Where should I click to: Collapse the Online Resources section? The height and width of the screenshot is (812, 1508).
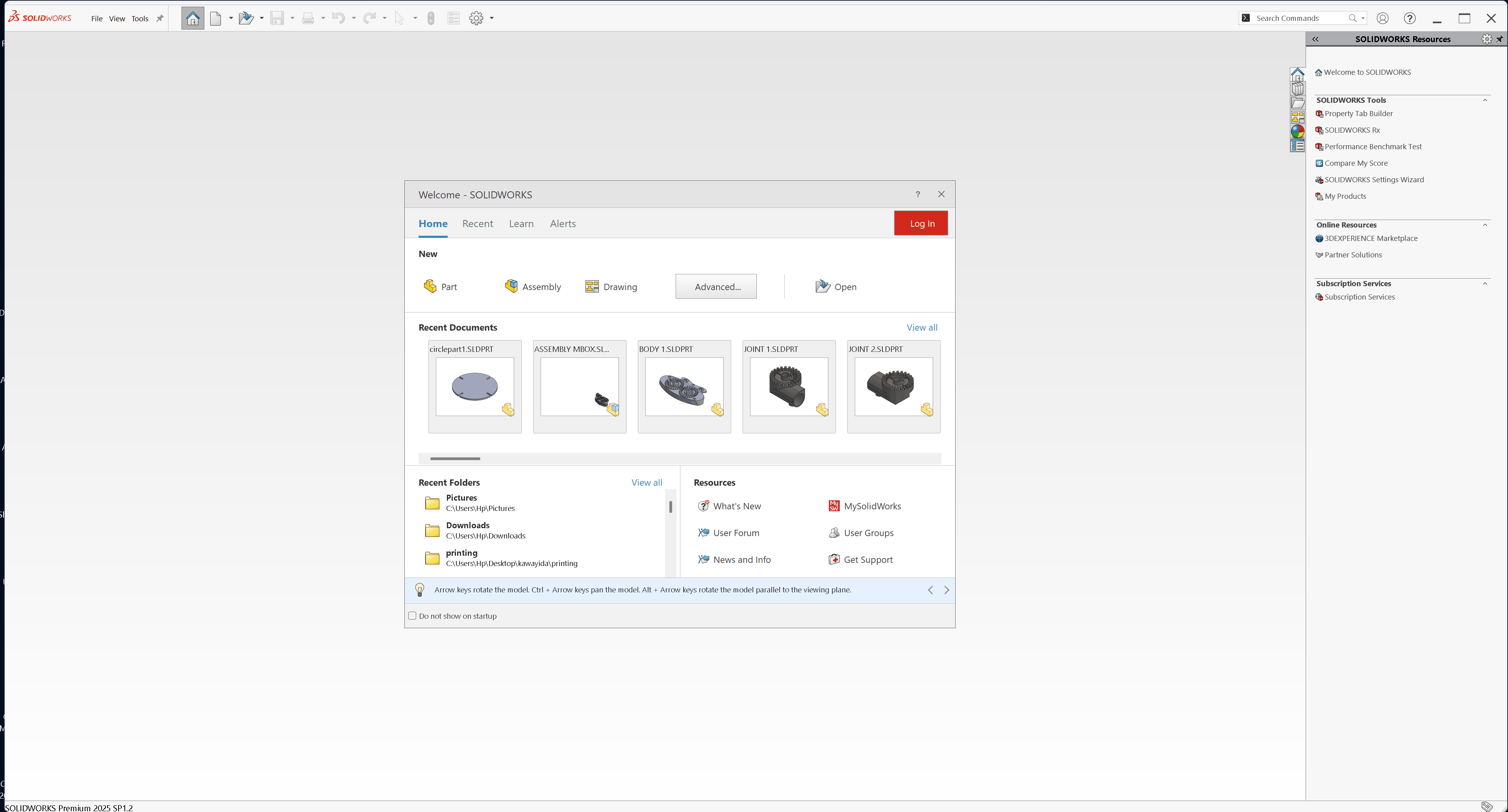[x=1485, y=225]
